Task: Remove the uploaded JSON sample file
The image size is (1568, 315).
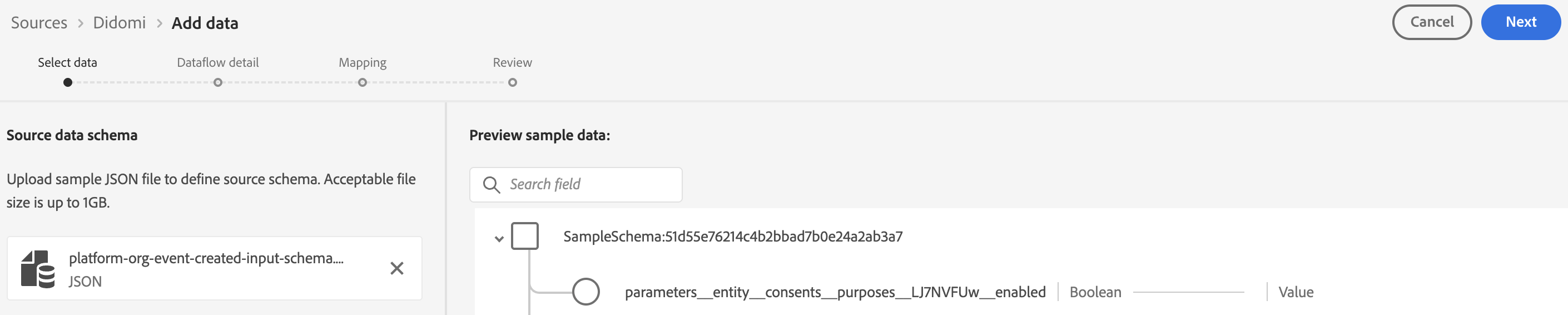Action: tap(396, 268)
